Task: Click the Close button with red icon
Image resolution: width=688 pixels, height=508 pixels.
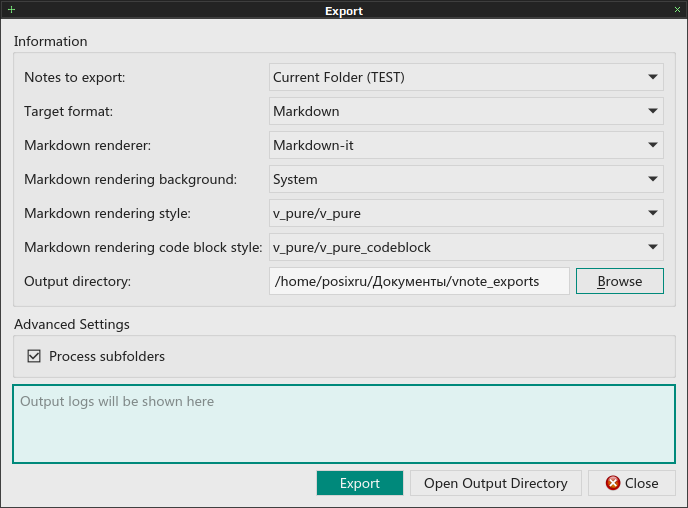Action: [632, 483]
